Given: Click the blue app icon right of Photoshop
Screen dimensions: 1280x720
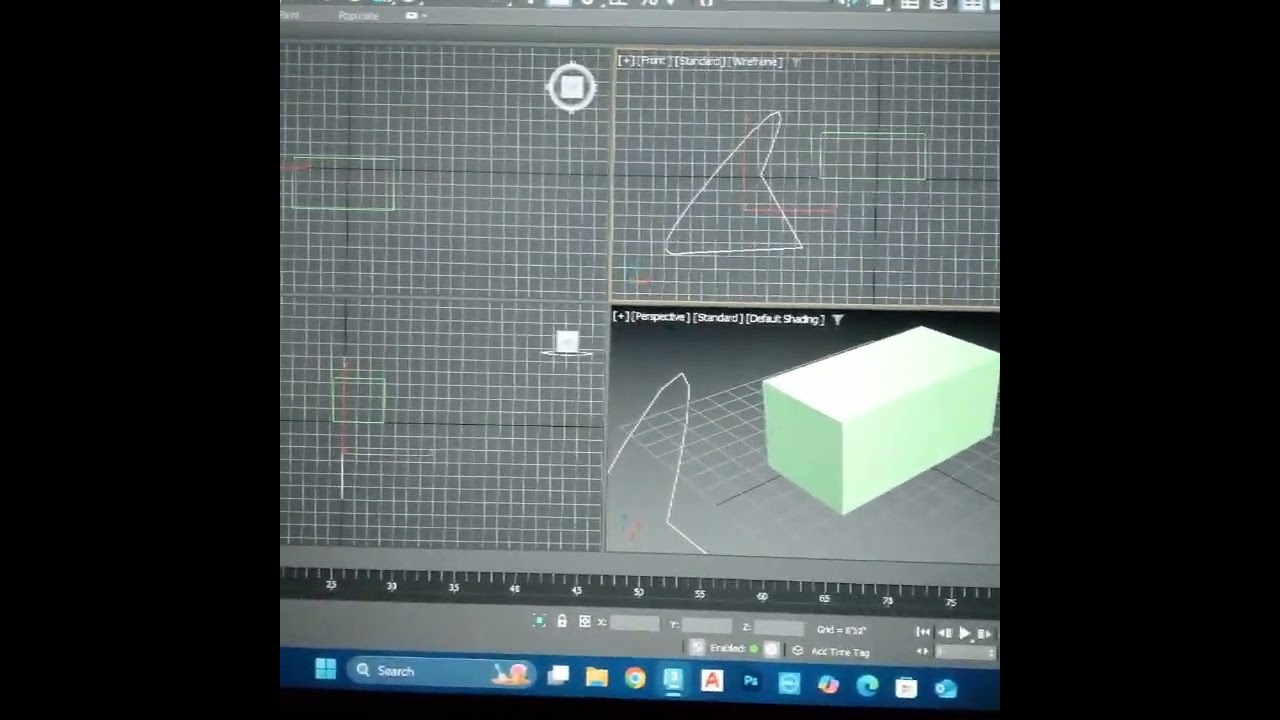Looking at the screenshot, I should coord(789,684).
